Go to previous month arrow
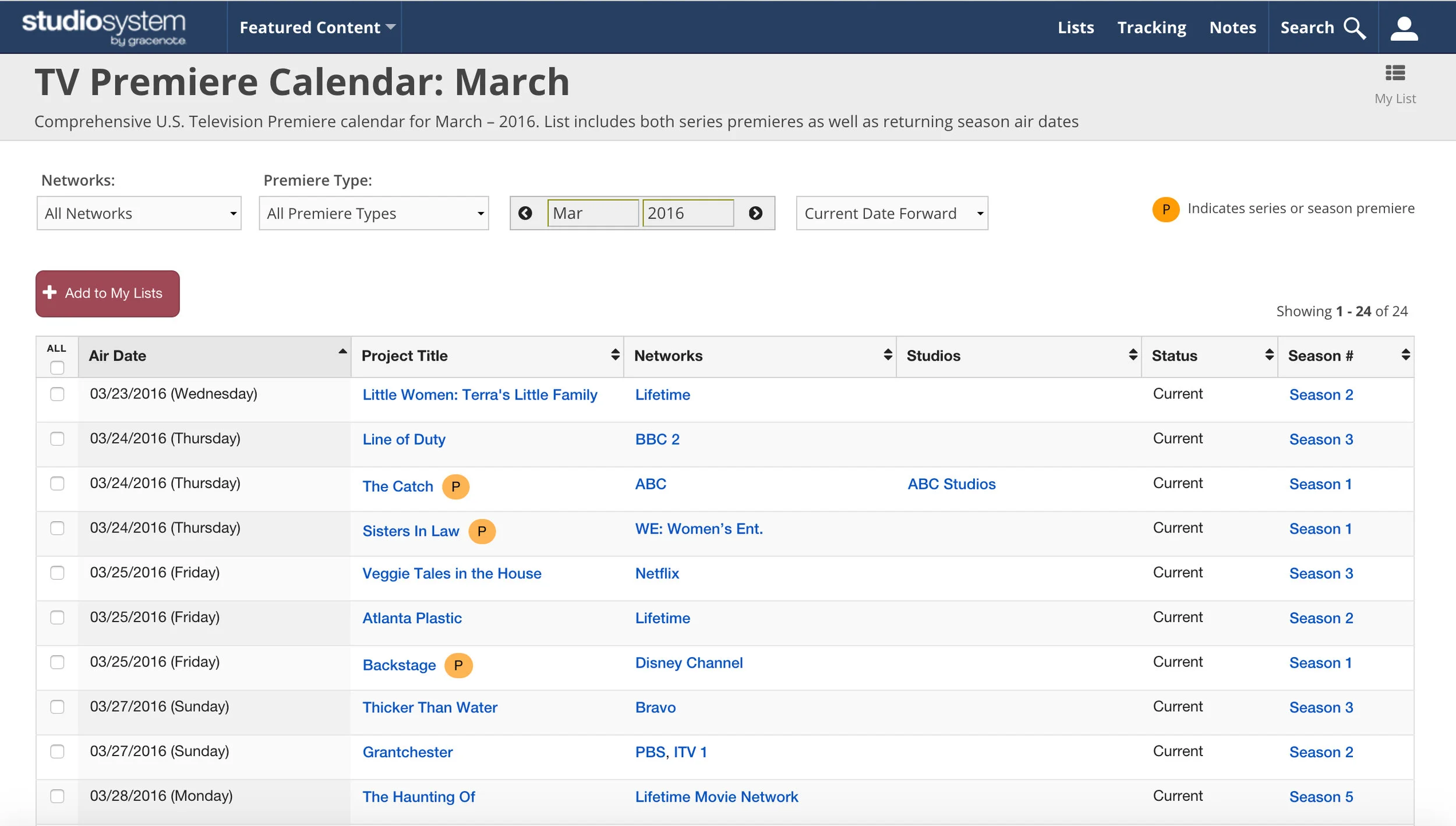1456x826 pixels. pyautogui.click(x=525, y=213)
